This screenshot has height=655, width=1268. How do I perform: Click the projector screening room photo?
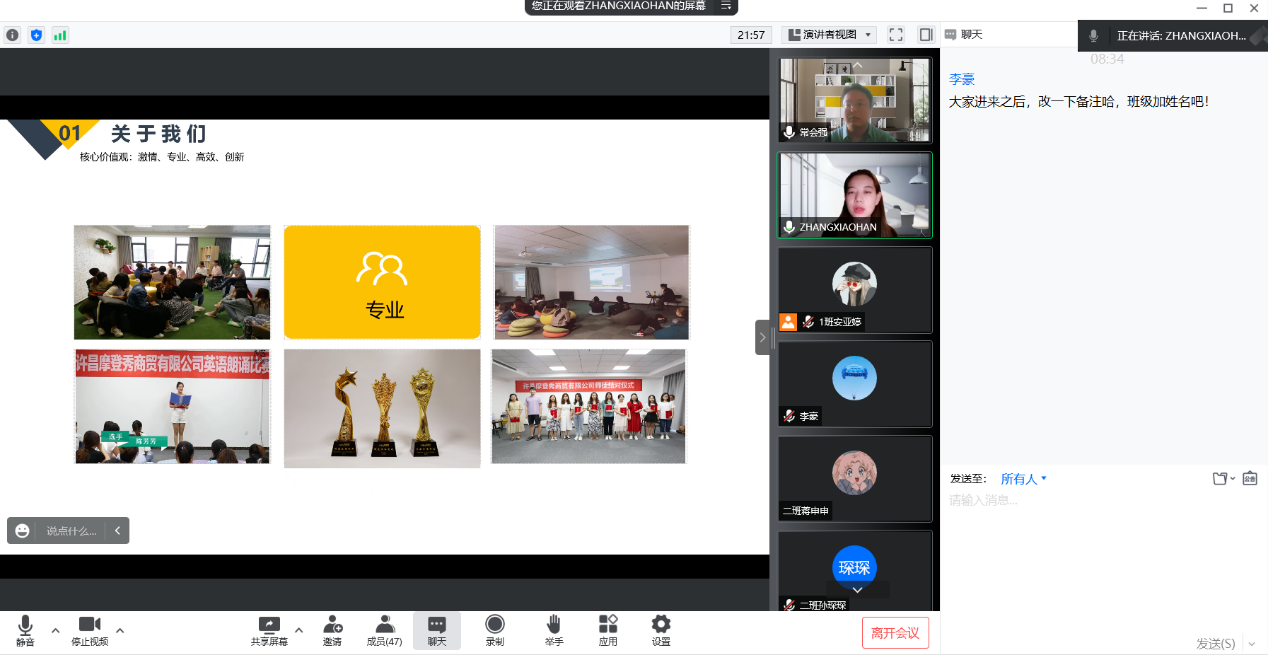(x=591, y=282)
